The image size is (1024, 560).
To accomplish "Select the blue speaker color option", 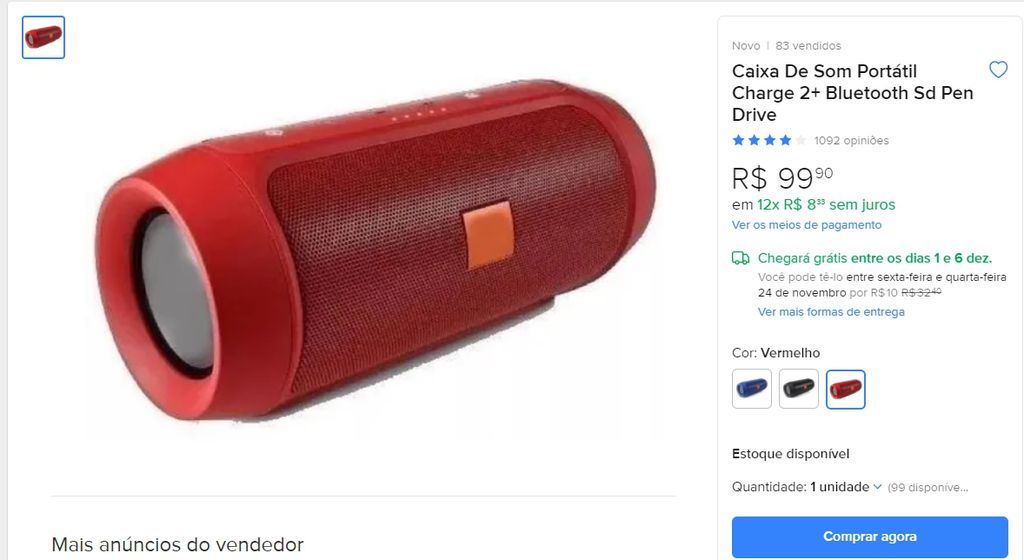I will [x=752, y=389].
